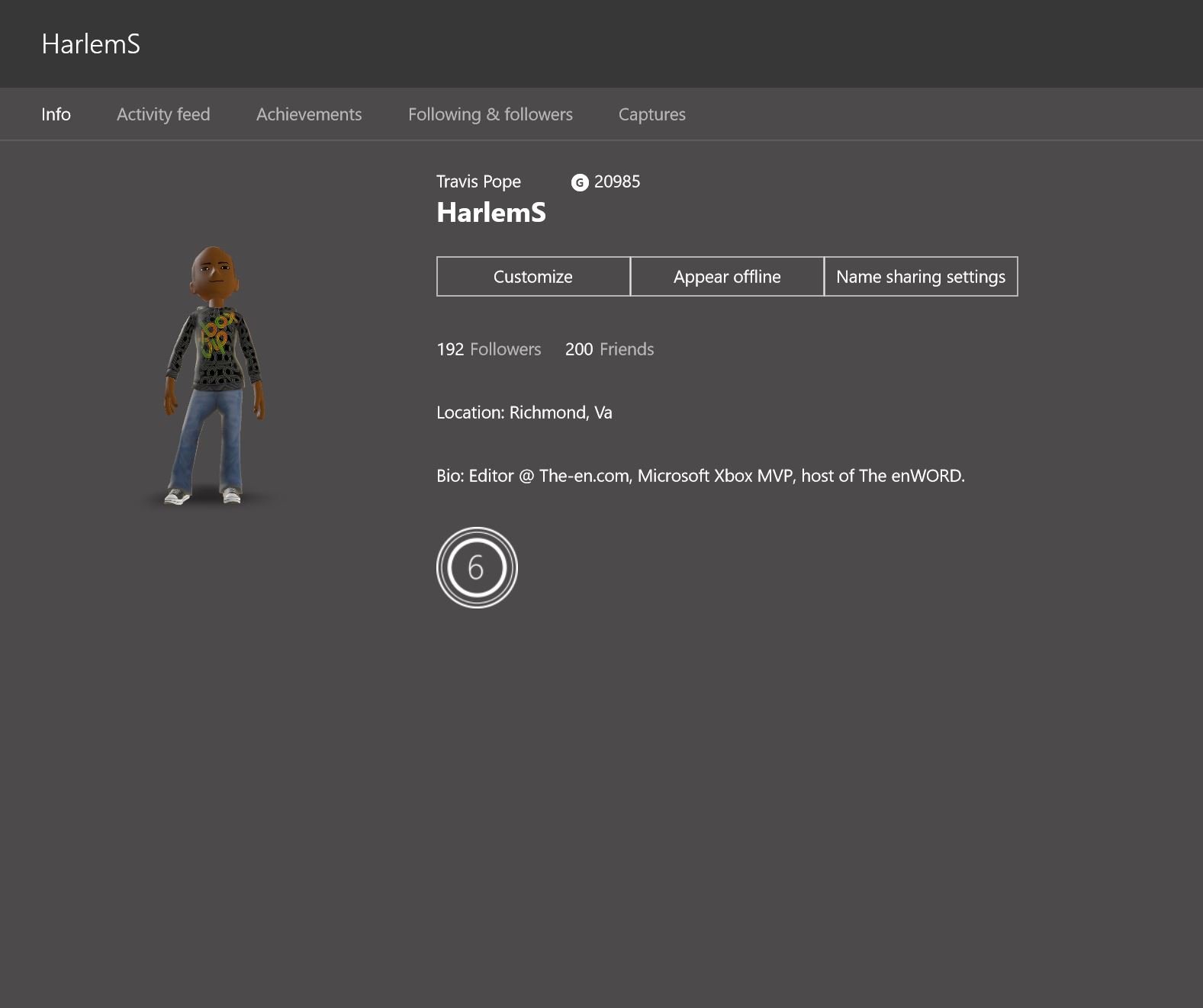This screenshot has width=1203, height=1008.
Task: Click the Customize button
Action: (x=533, y=276)
